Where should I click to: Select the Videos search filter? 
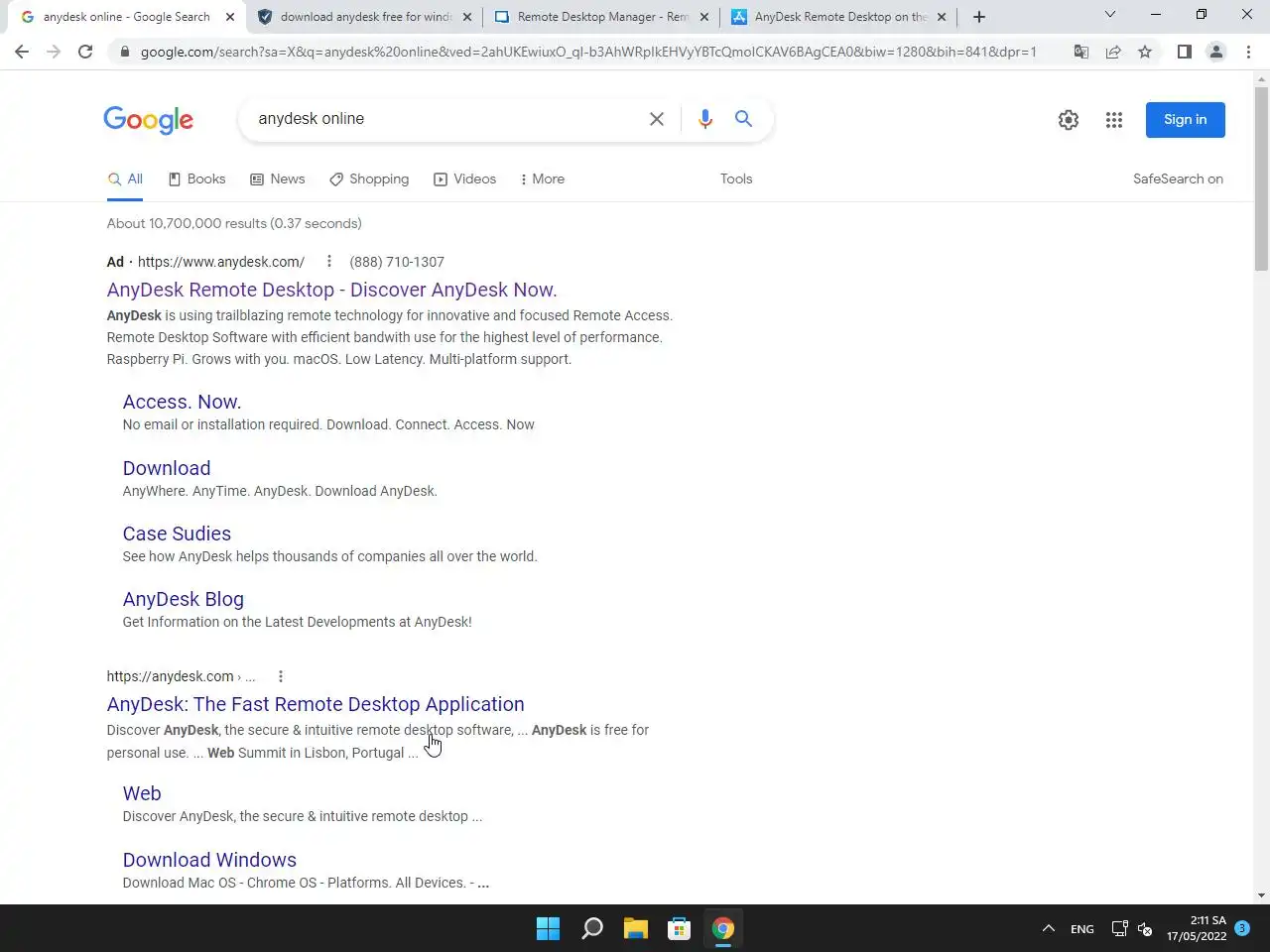point(464,179)
